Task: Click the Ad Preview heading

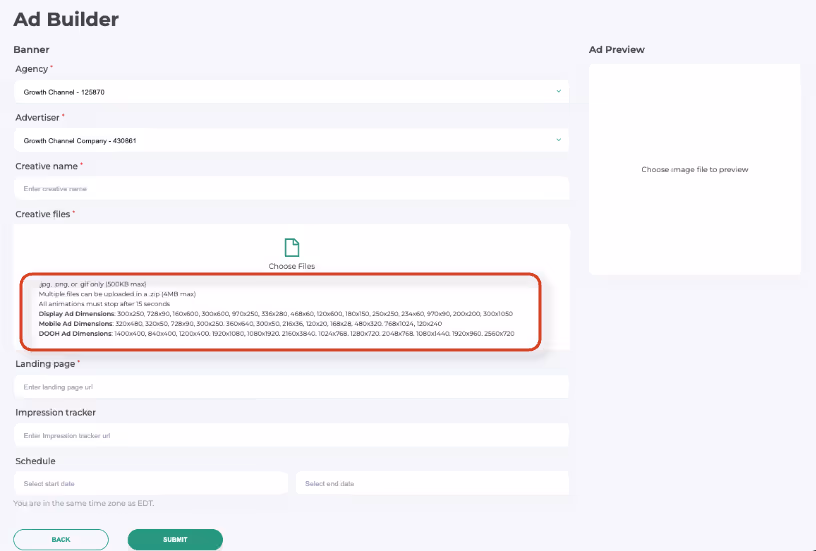Action: tap(617, 49)
